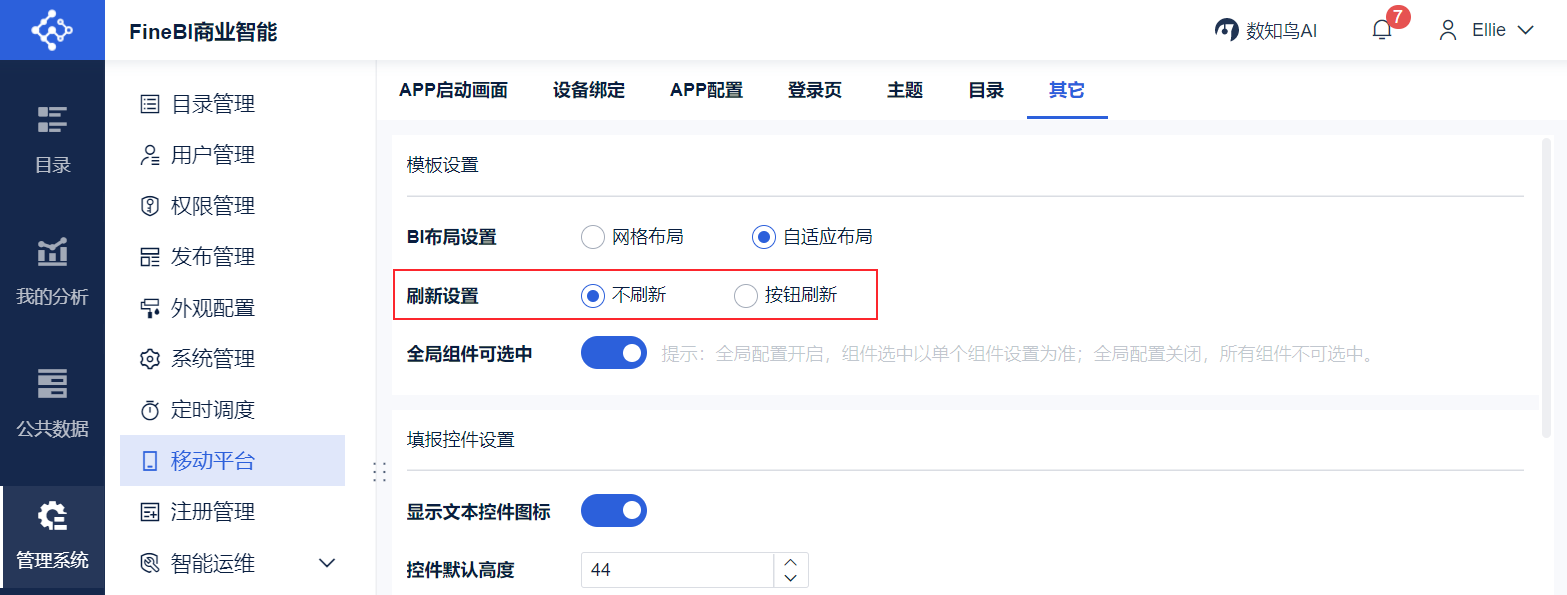Switch to the APP启动画面 tab

click(x=453, y=90)
